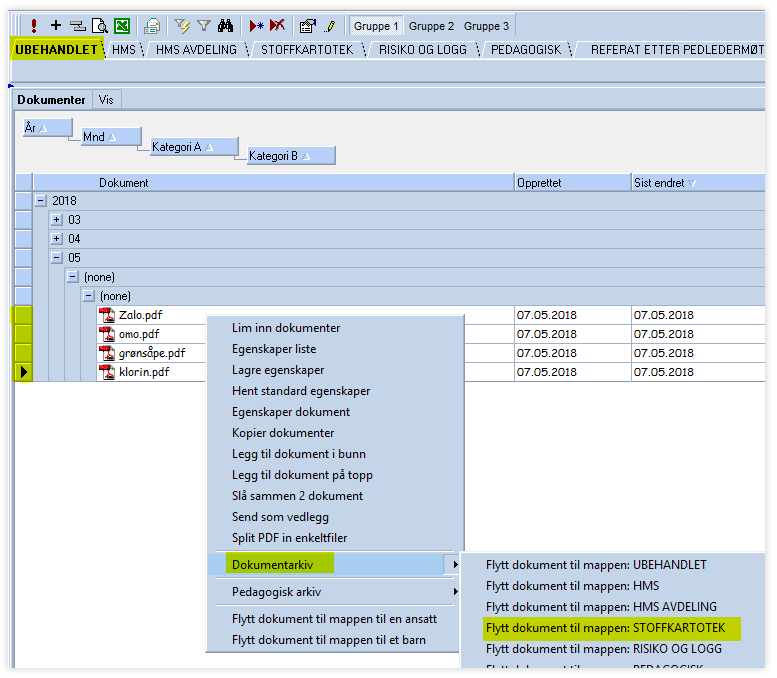Viewport: 777px width, 678px height.
Task: Click the PDF icon of grønsåpe.pdf
Action: (107, 353)
